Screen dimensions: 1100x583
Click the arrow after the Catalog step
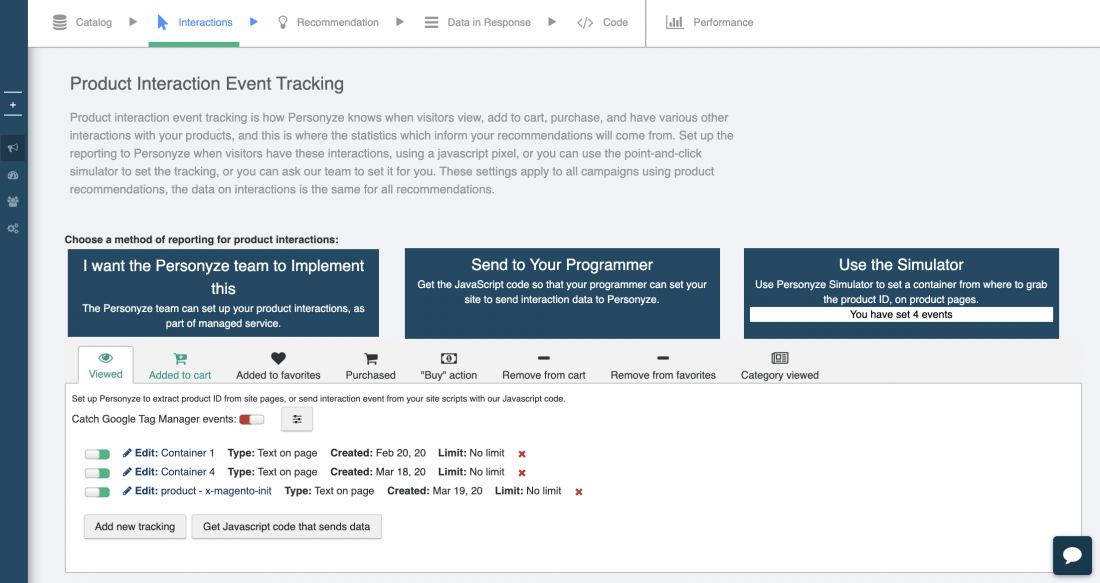pyautogui.click(x=133, y=22)
